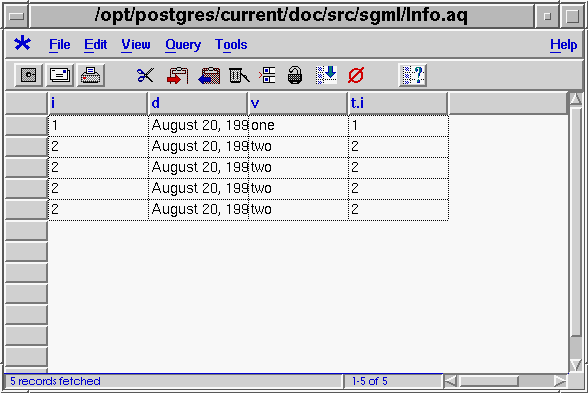
Task: Click the padlock lock icon
Action: [x=295, y=75]
